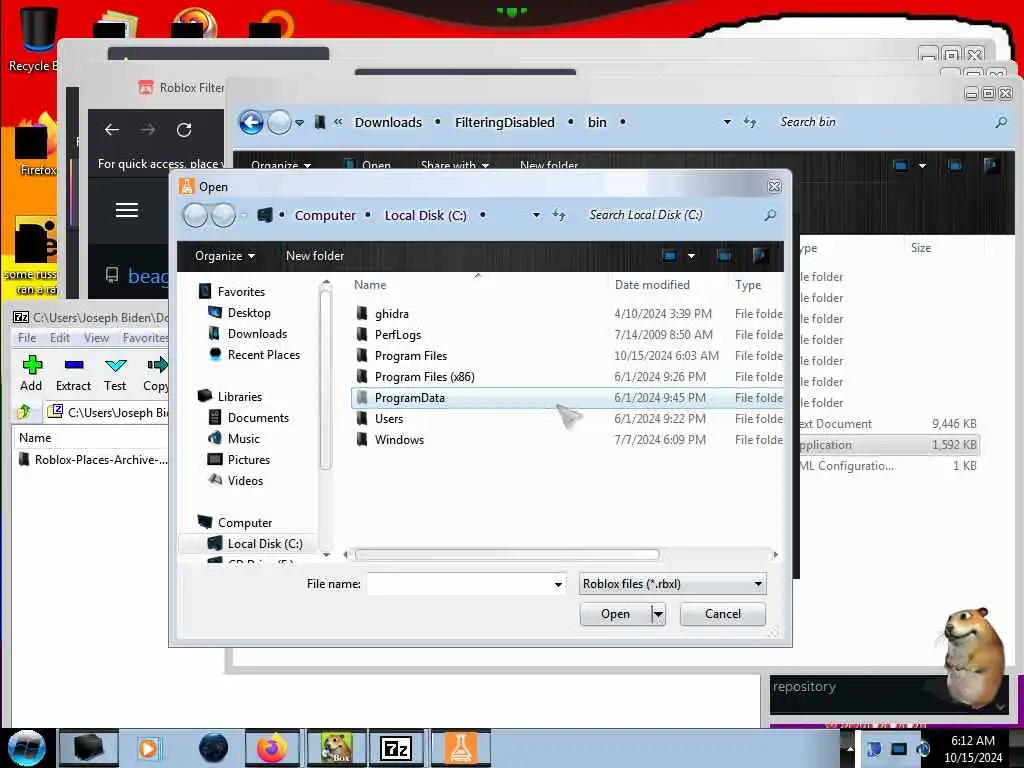Screen dimensions: 1024x768
Task: Select Pictures library in sidebar
Action: pos(248,459)
